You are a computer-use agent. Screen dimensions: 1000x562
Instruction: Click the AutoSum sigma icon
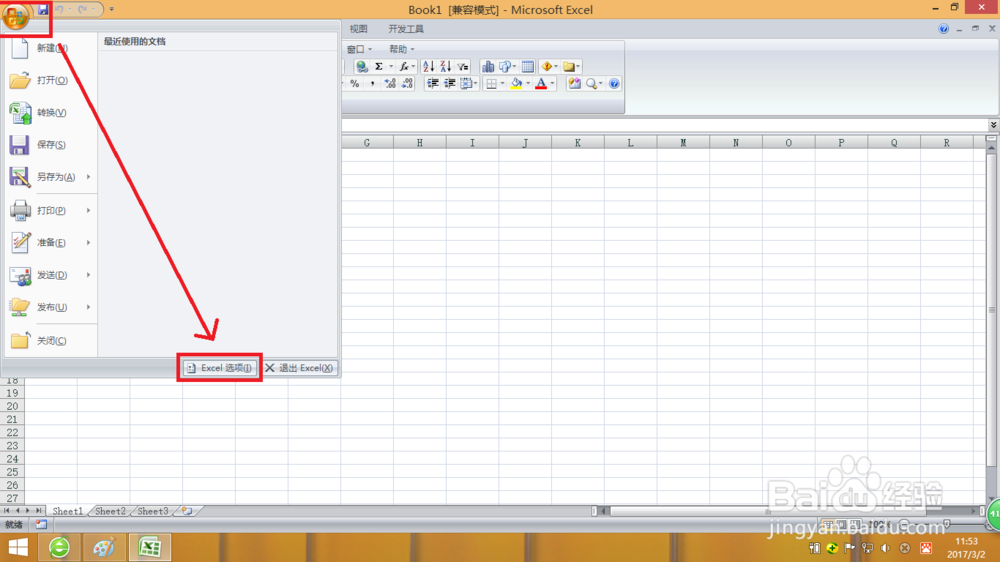tap(379, 66)
